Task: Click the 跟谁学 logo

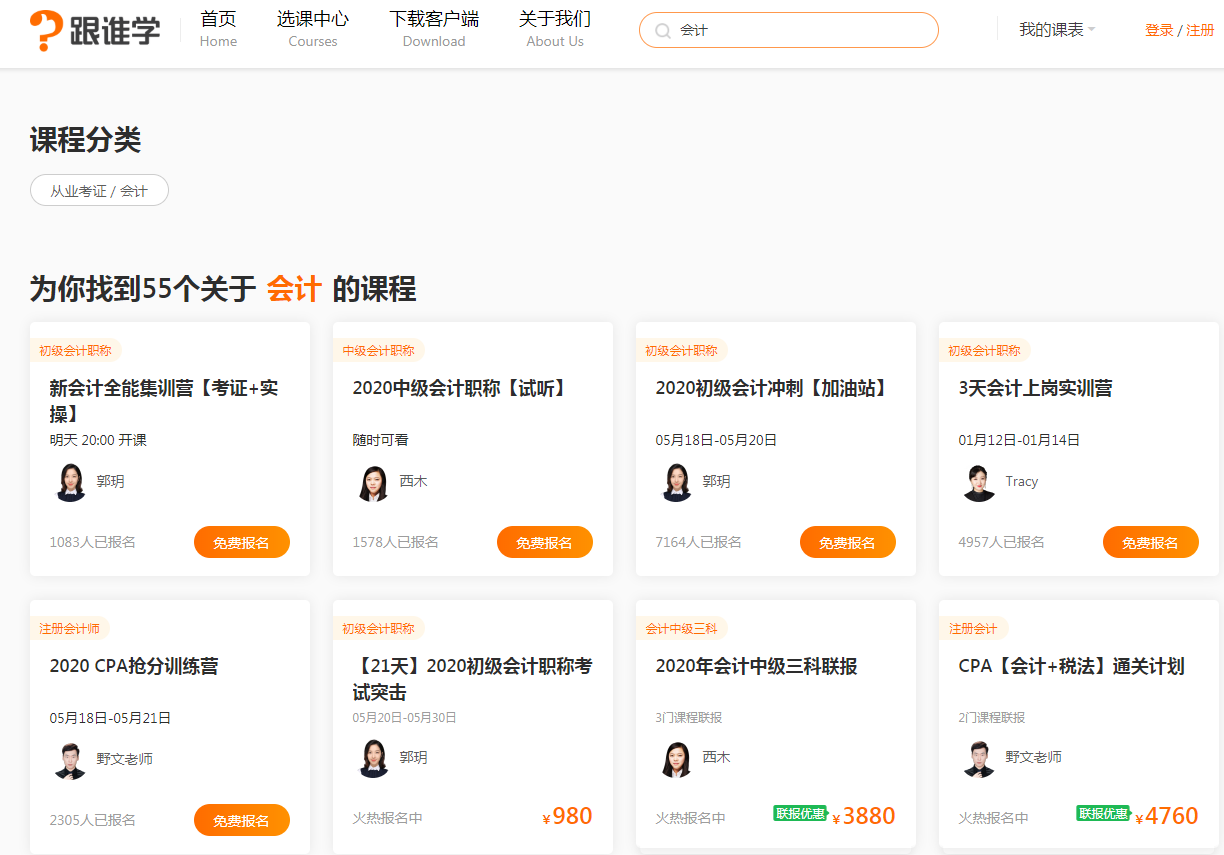Action: click(95, 28)
